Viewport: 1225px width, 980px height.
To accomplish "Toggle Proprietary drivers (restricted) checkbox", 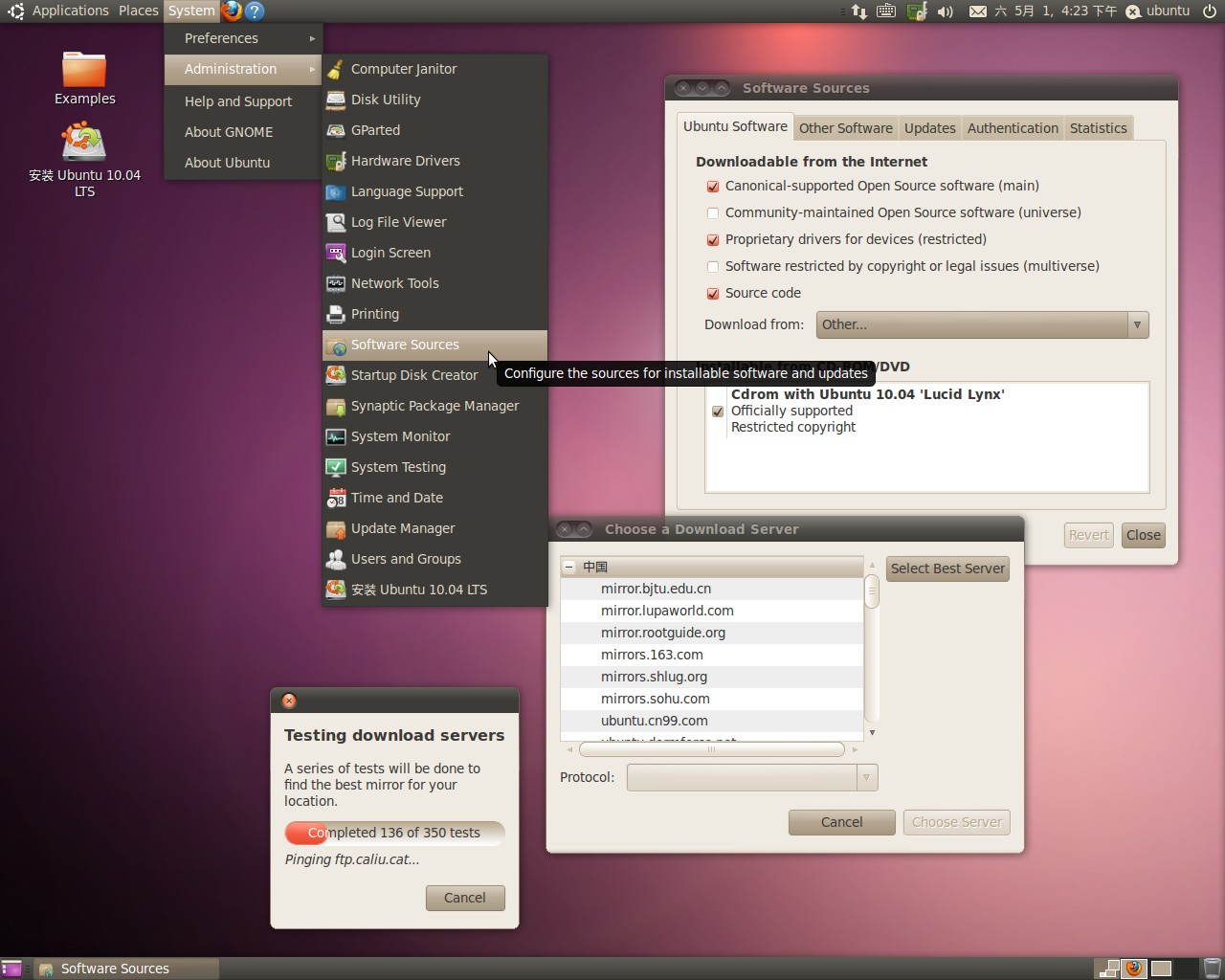I will 713,240.
